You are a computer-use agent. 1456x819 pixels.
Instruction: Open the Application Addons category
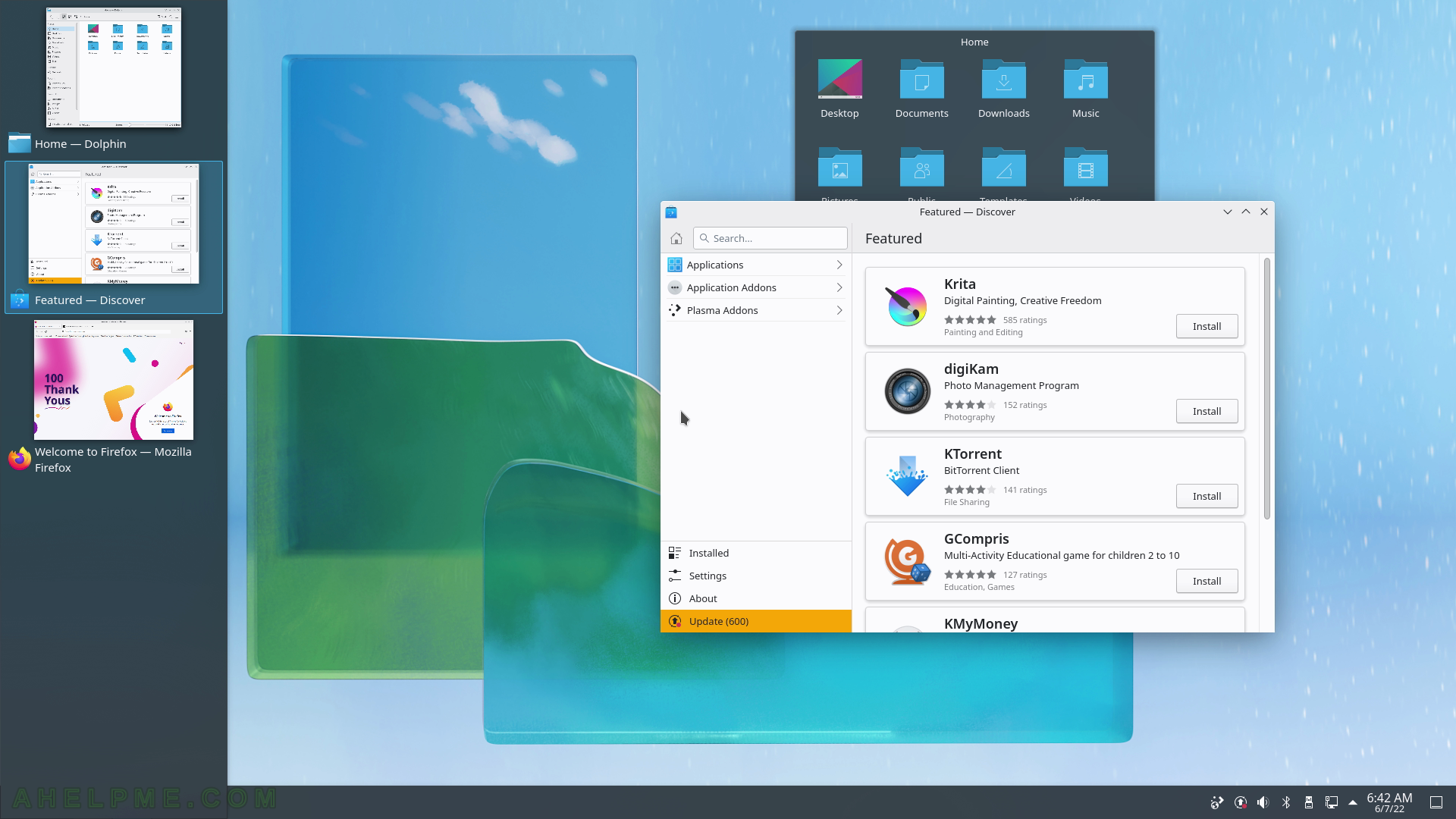click(x=756, y=287)
